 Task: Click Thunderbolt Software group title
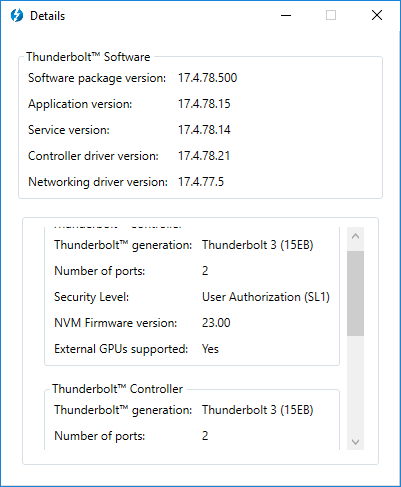[88, 57]
